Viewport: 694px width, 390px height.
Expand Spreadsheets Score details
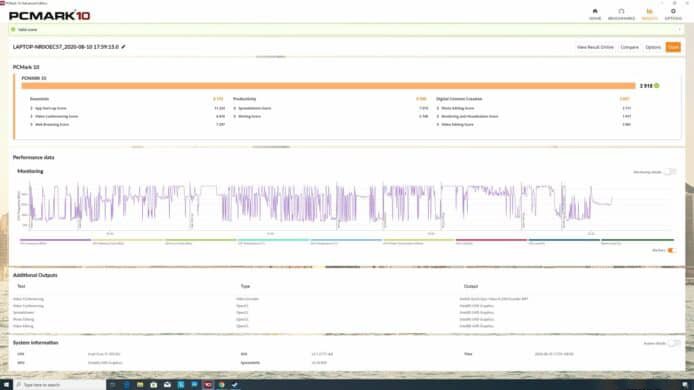click(x=235, y=108)
